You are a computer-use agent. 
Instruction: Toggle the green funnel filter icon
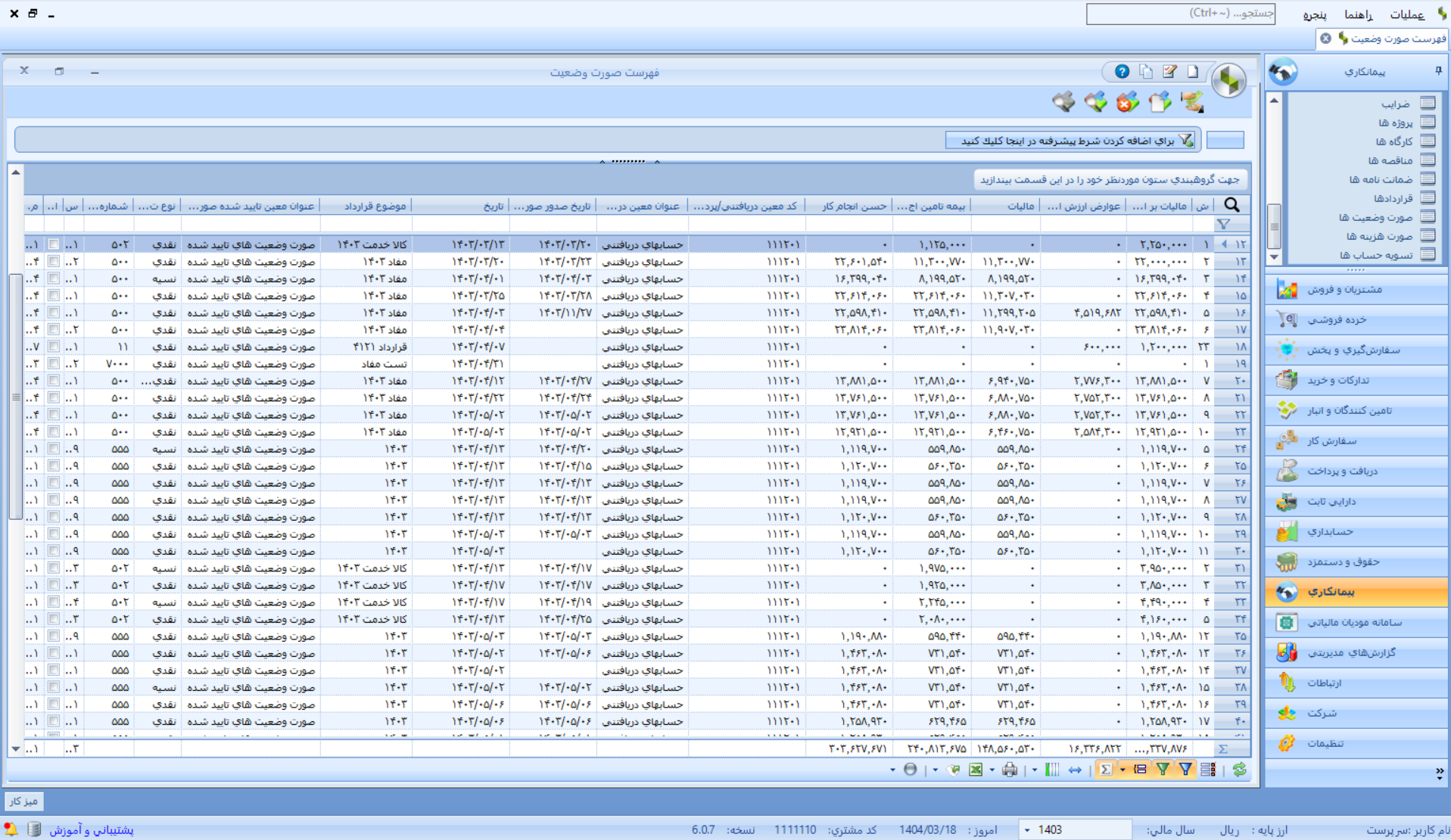point(1163,770)
